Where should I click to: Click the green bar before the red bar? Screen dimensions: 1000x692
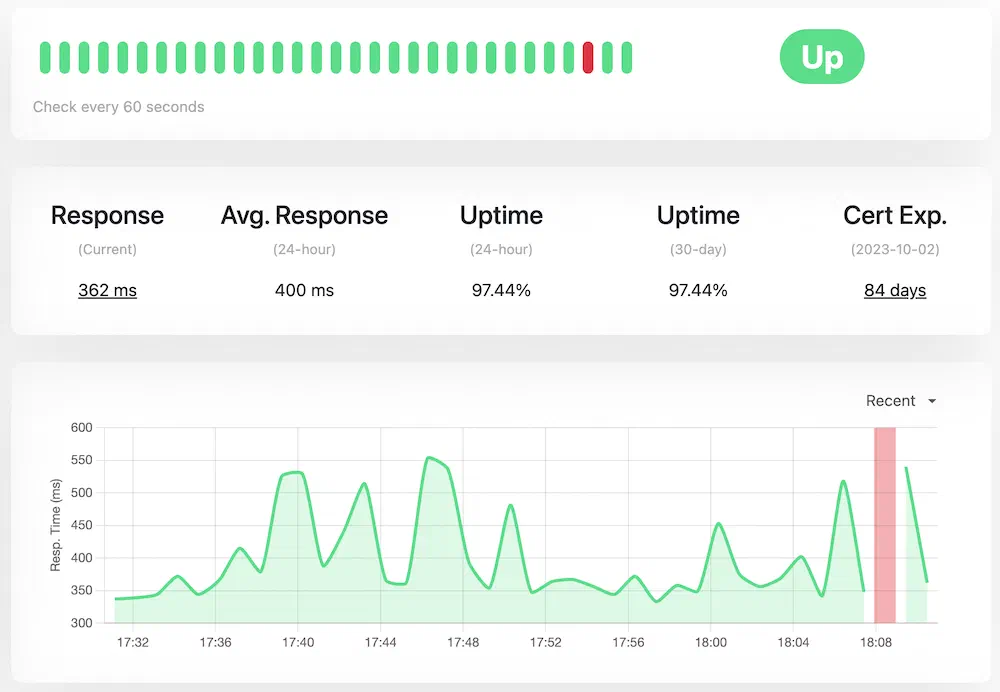tap(569, 57)
